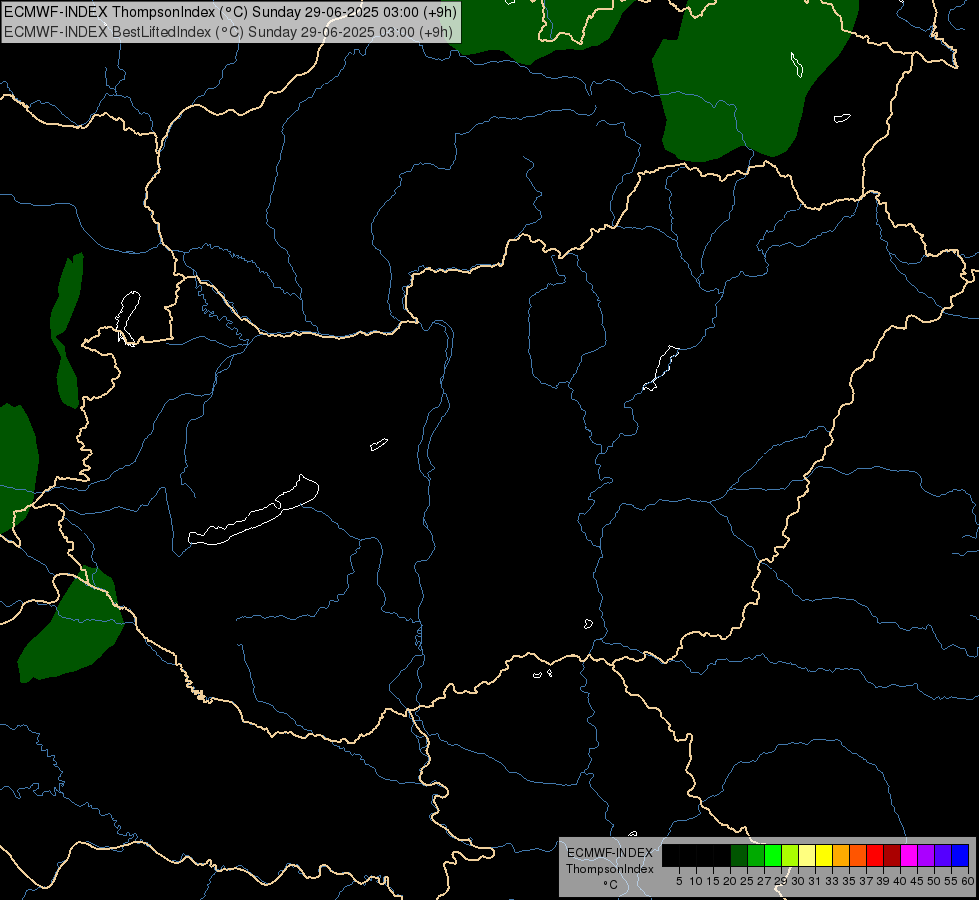Select the dark green 20-25 legend swatch
Image resolution: width=979 pixels, height=900 pixels.
739,855
